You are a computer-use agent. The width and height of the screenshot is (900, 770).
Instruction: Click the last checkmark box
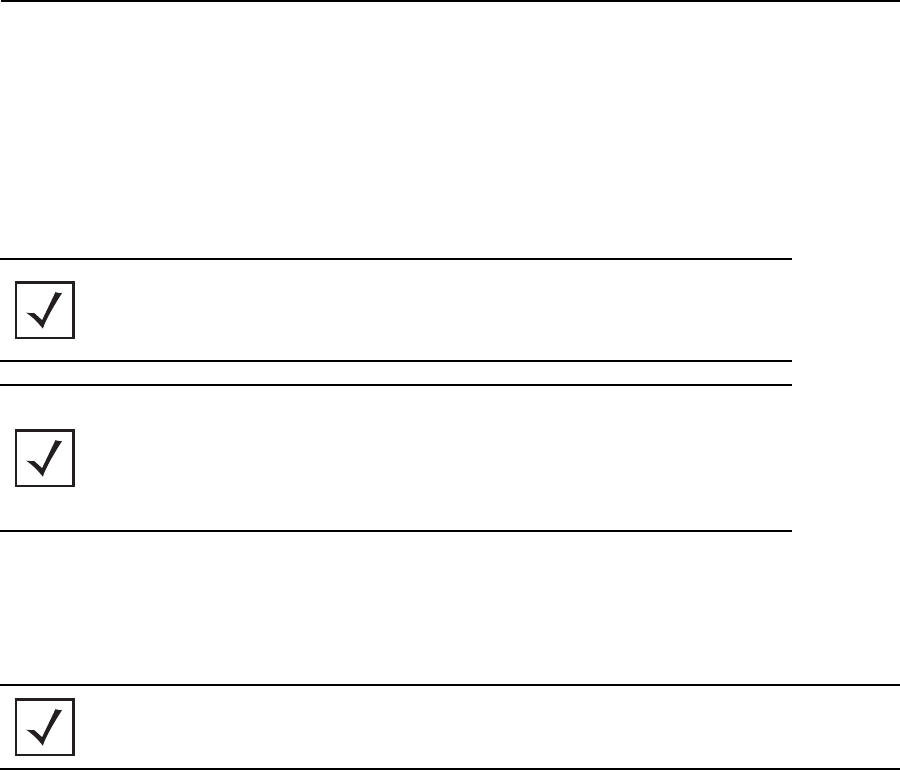(45, 727)
